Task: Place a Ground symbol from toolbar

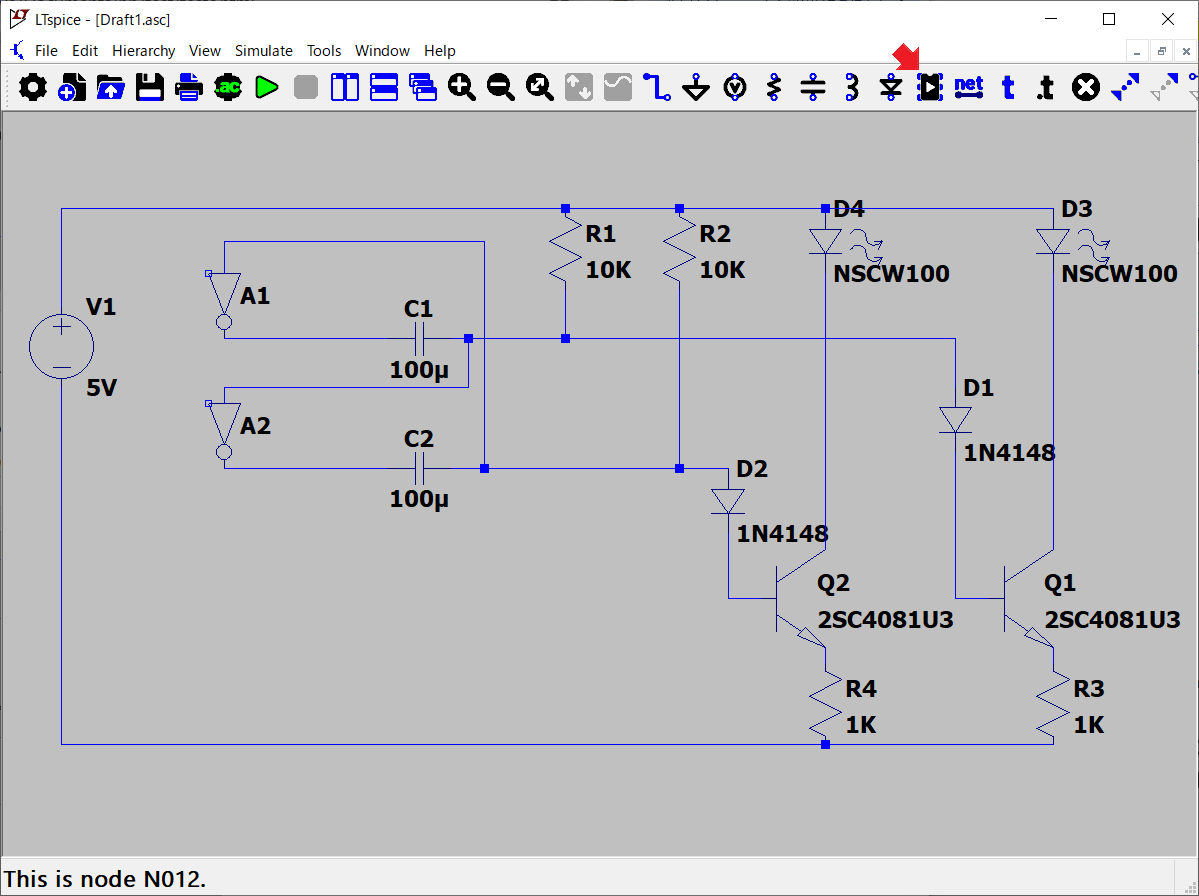Action: click(696, 88)
